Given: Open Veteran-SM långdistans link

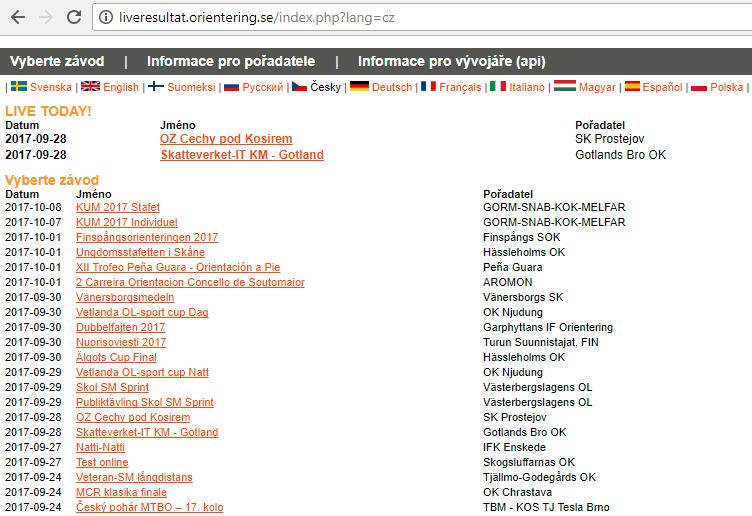Looking at the screenshot, I should [x=134, y=477].
